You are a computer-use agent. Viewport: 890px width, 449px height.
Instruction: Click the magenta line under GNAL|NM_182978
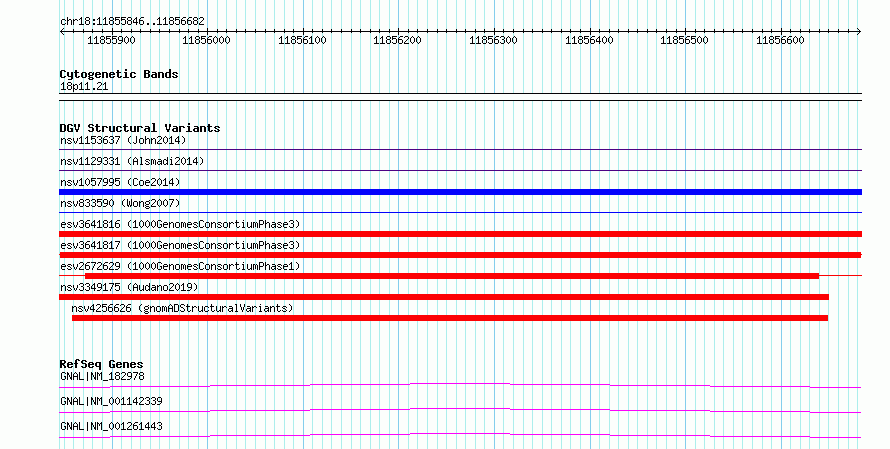[460, 386]
